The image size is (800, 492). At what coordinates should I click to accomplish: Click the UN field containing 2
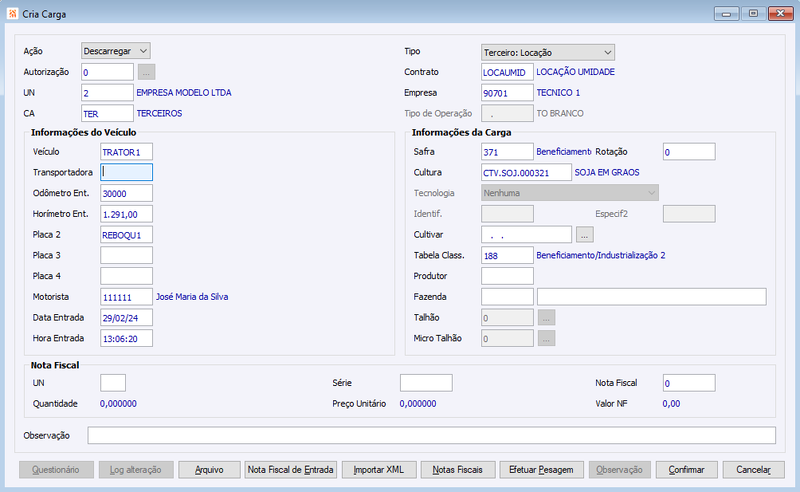point(107,92)
